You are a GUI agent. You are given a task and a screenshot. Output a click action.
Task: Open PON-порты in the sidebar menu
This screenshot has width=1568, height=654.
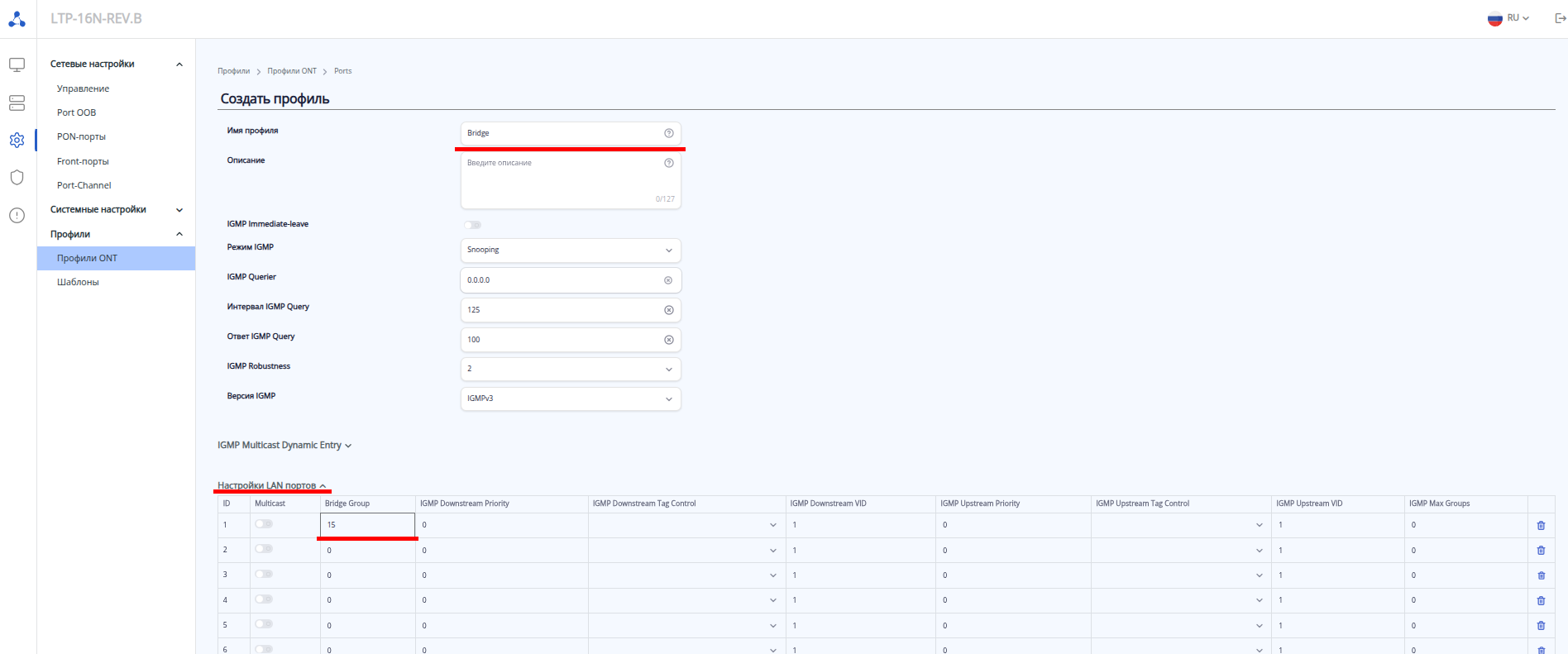pos(81,136)
